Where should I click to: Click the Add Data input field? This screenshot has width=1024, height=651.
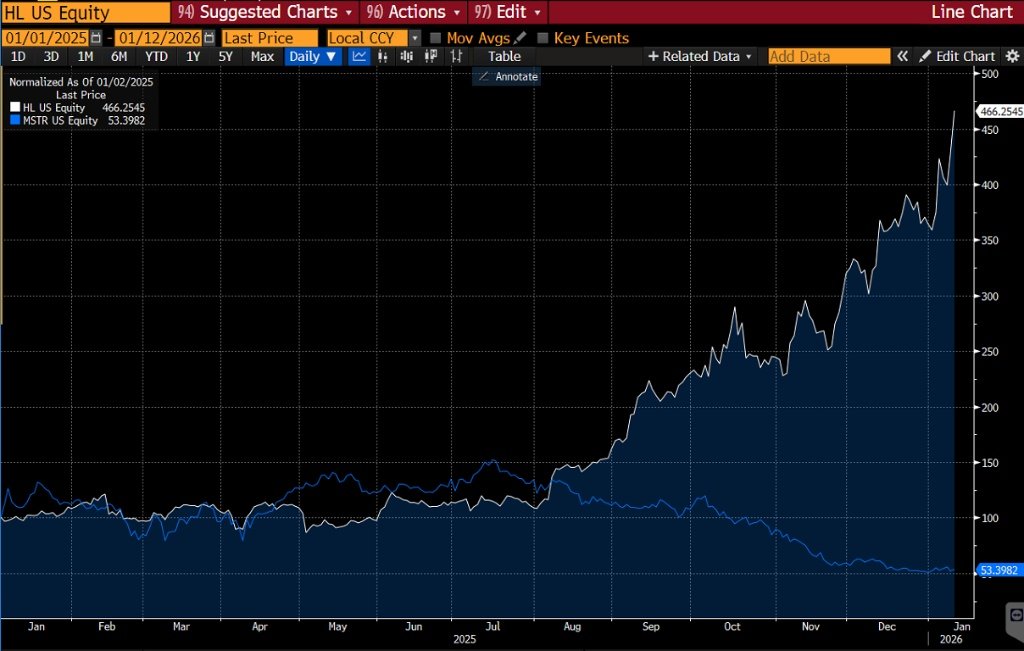click(x=829, y=56)
